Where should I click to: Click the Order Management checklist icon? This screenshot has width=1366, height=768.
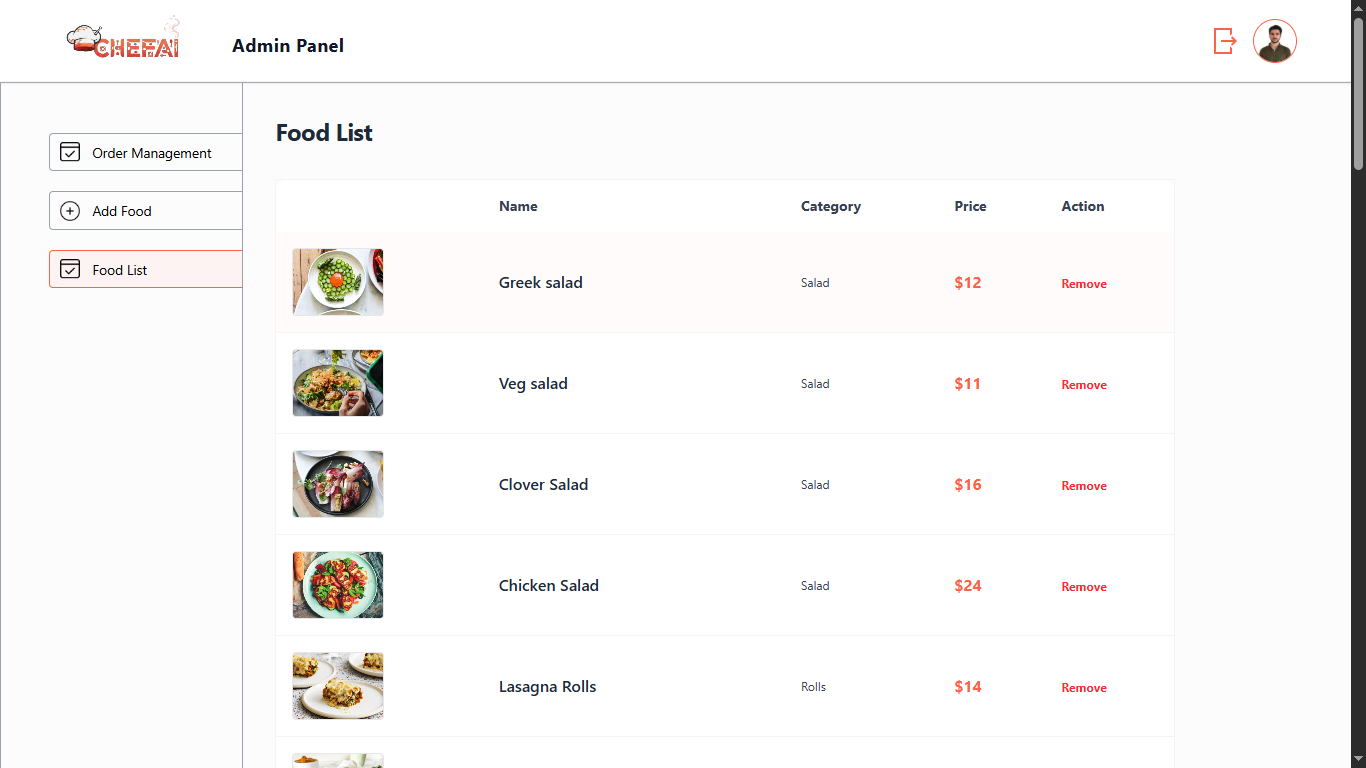pyautogui.click(x=70, y=152)
